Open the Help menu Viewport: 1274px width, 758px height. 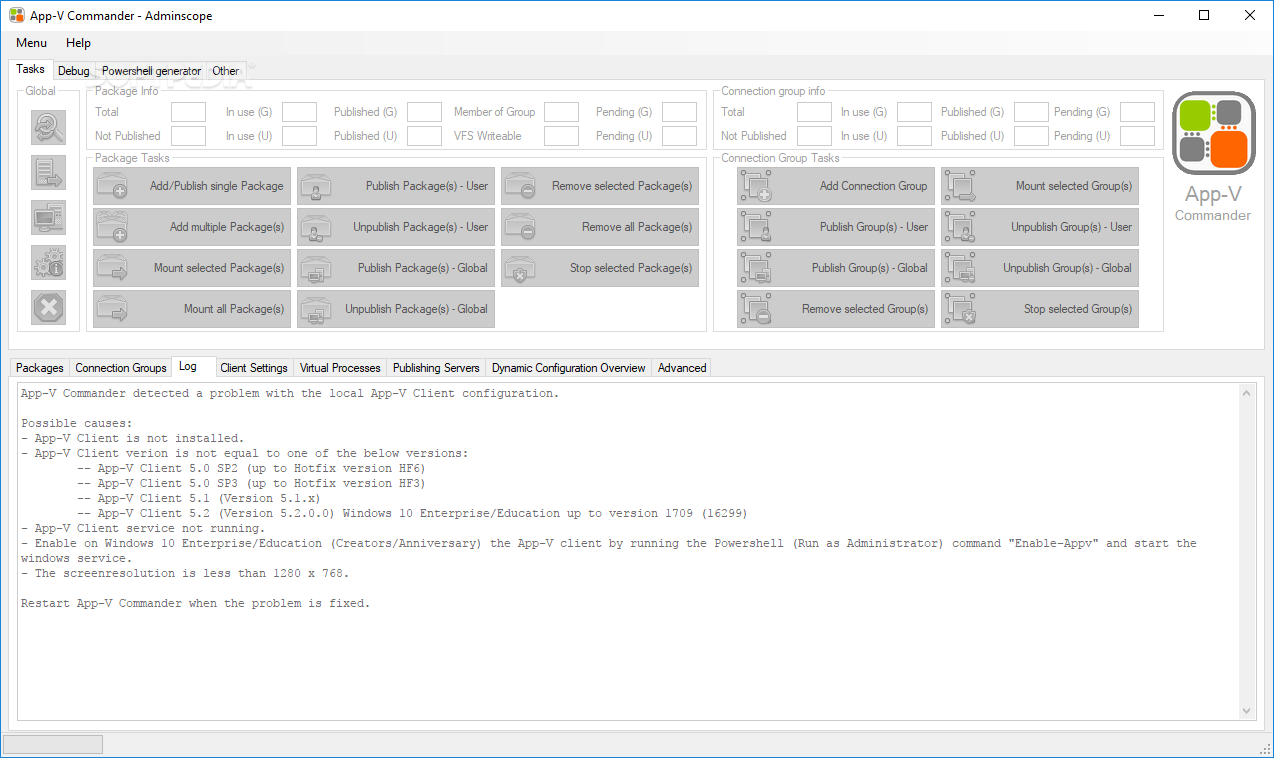point(78,43)
